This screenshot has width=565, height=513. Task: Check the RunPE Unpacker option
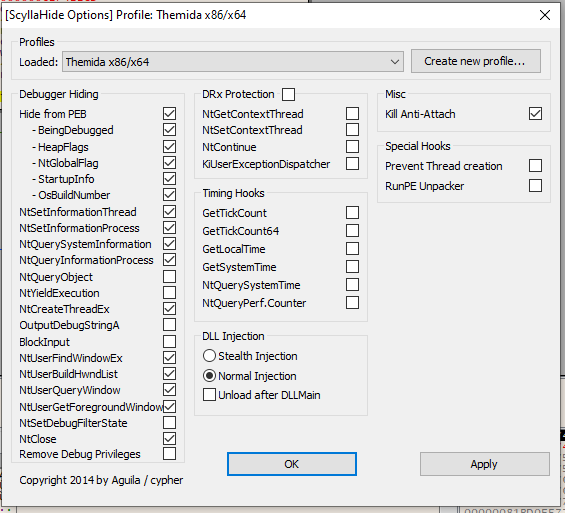[x=535, y=186]
